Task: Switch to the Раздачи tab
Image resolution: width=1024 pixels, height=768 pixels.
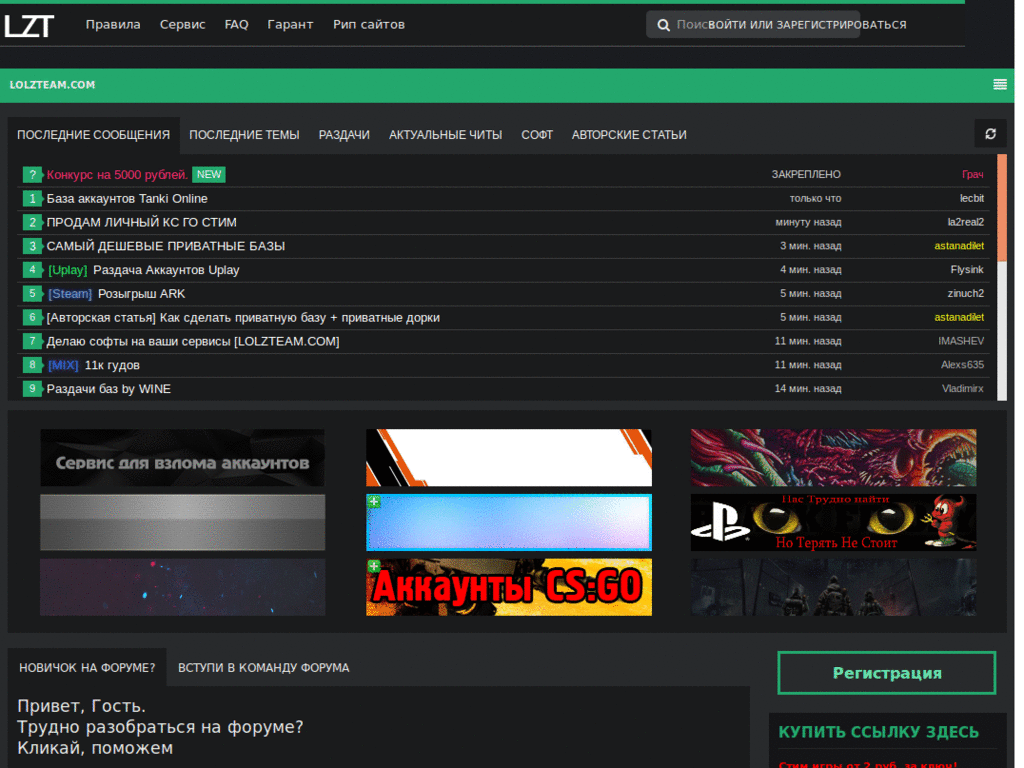Action: pyautogui.click(x=344, y=135)
